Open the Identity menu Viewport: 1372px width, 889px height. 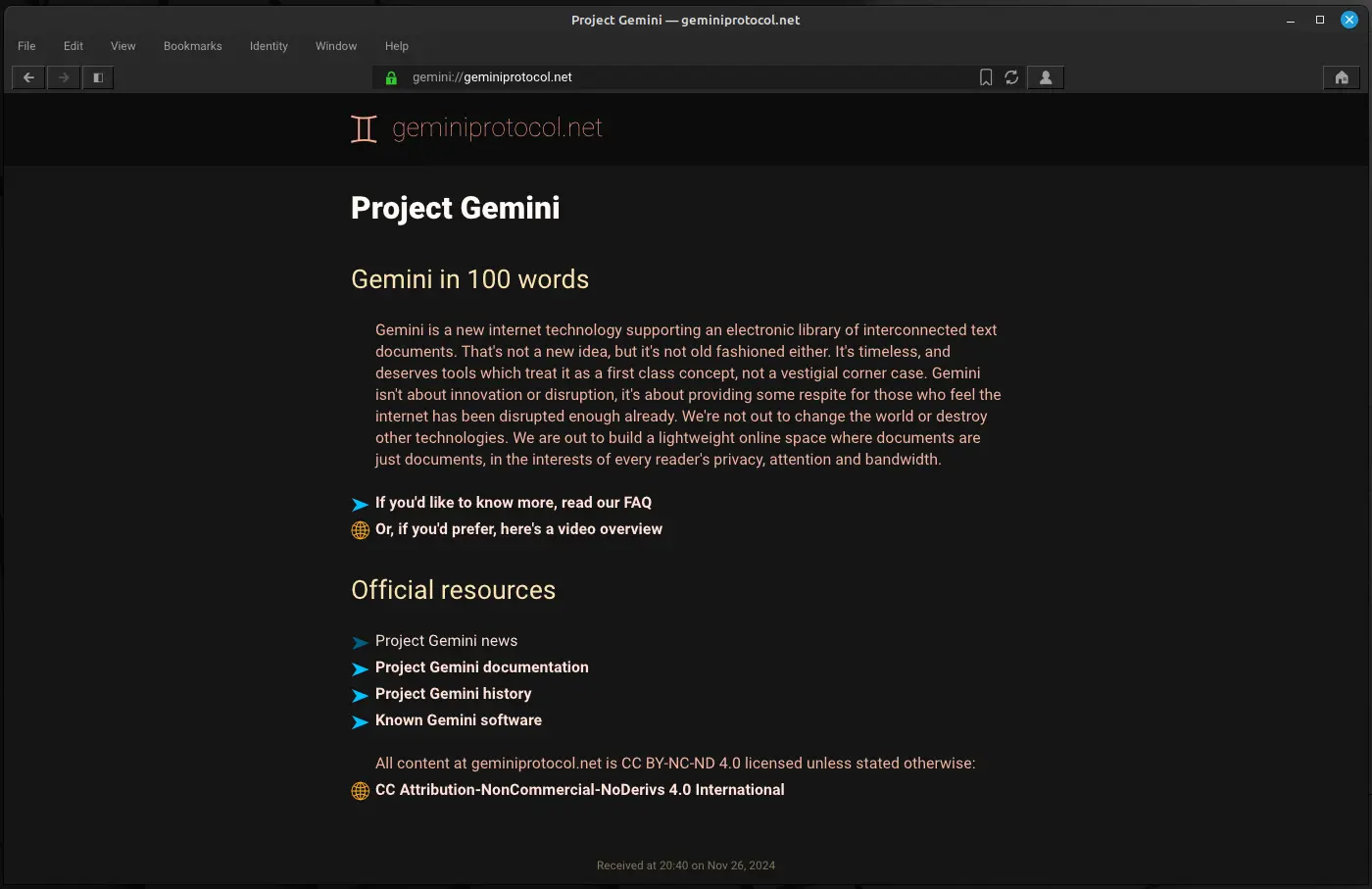pyautogui.click(x=269, y=45)
